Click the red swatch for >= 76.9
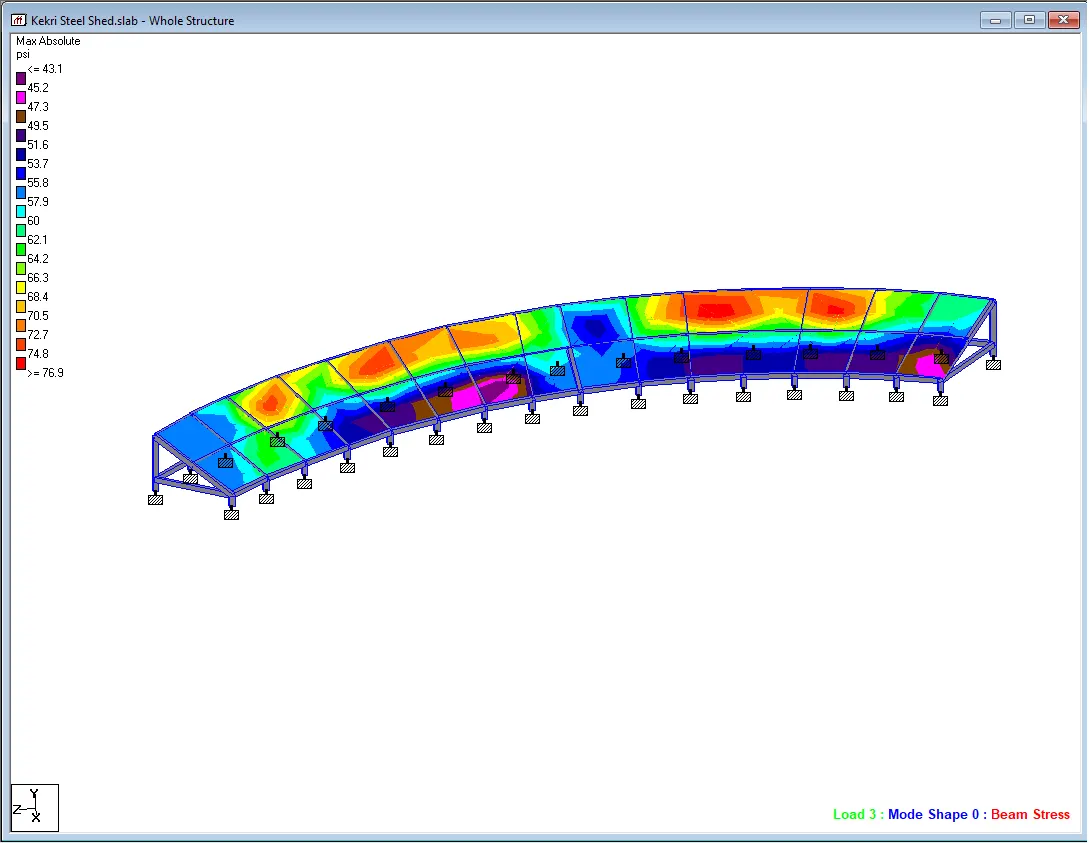This screenshot has height=843, width=1089. [21, 363]
